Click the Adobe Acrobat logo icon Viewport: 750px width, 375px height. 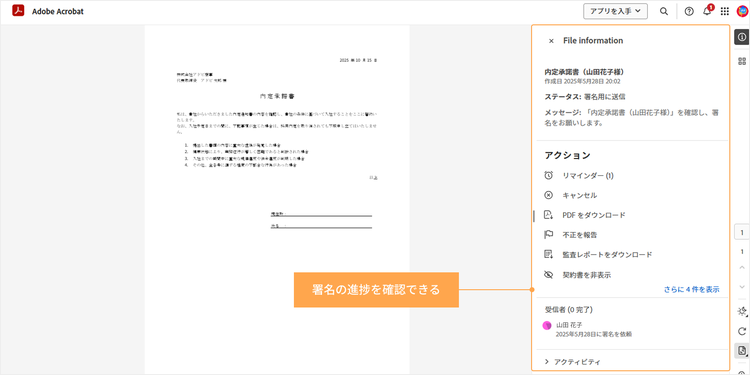[18, 11]
